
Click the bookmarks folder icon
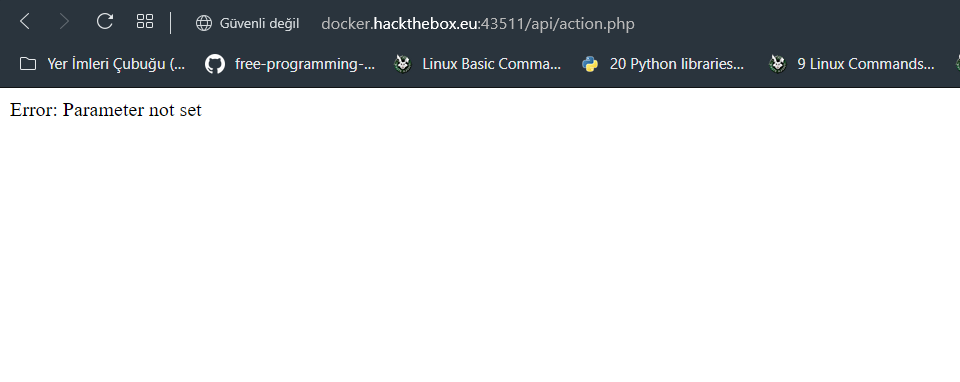click(x=28, y=64)
